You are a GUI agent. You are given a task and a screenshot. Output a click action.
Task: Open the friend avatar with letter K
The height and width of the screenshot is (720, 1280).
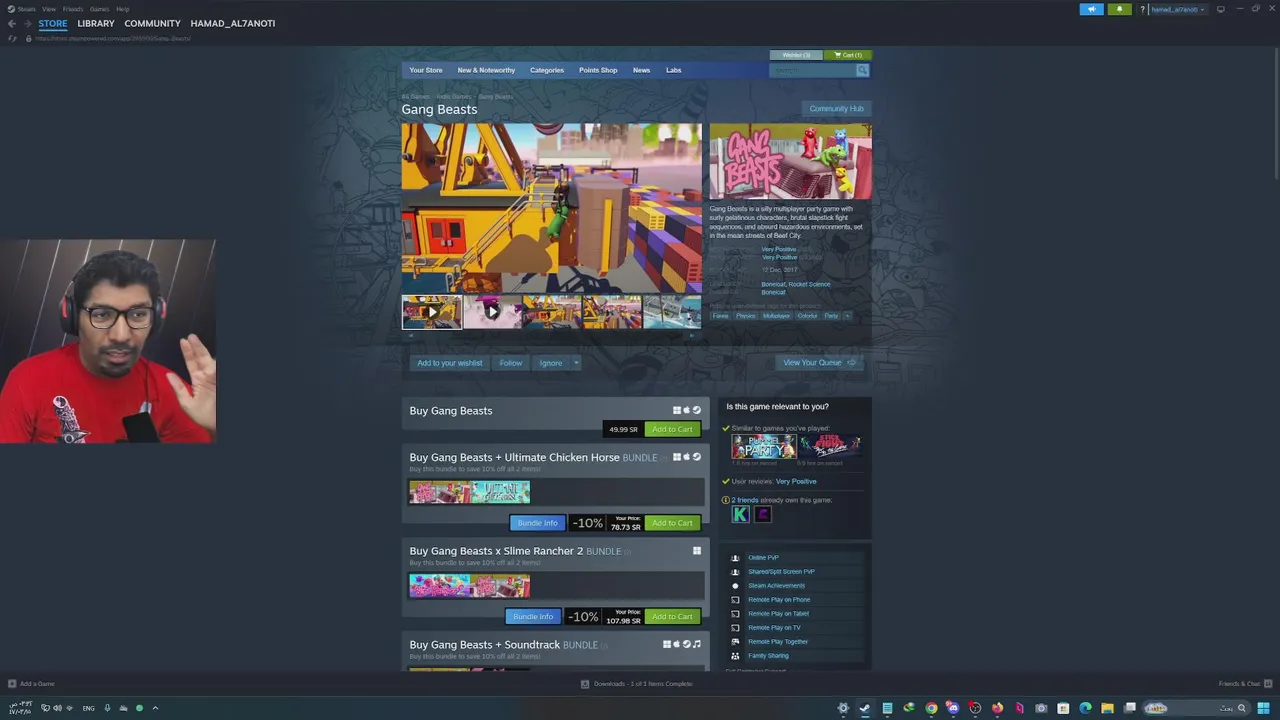[741, 514]
